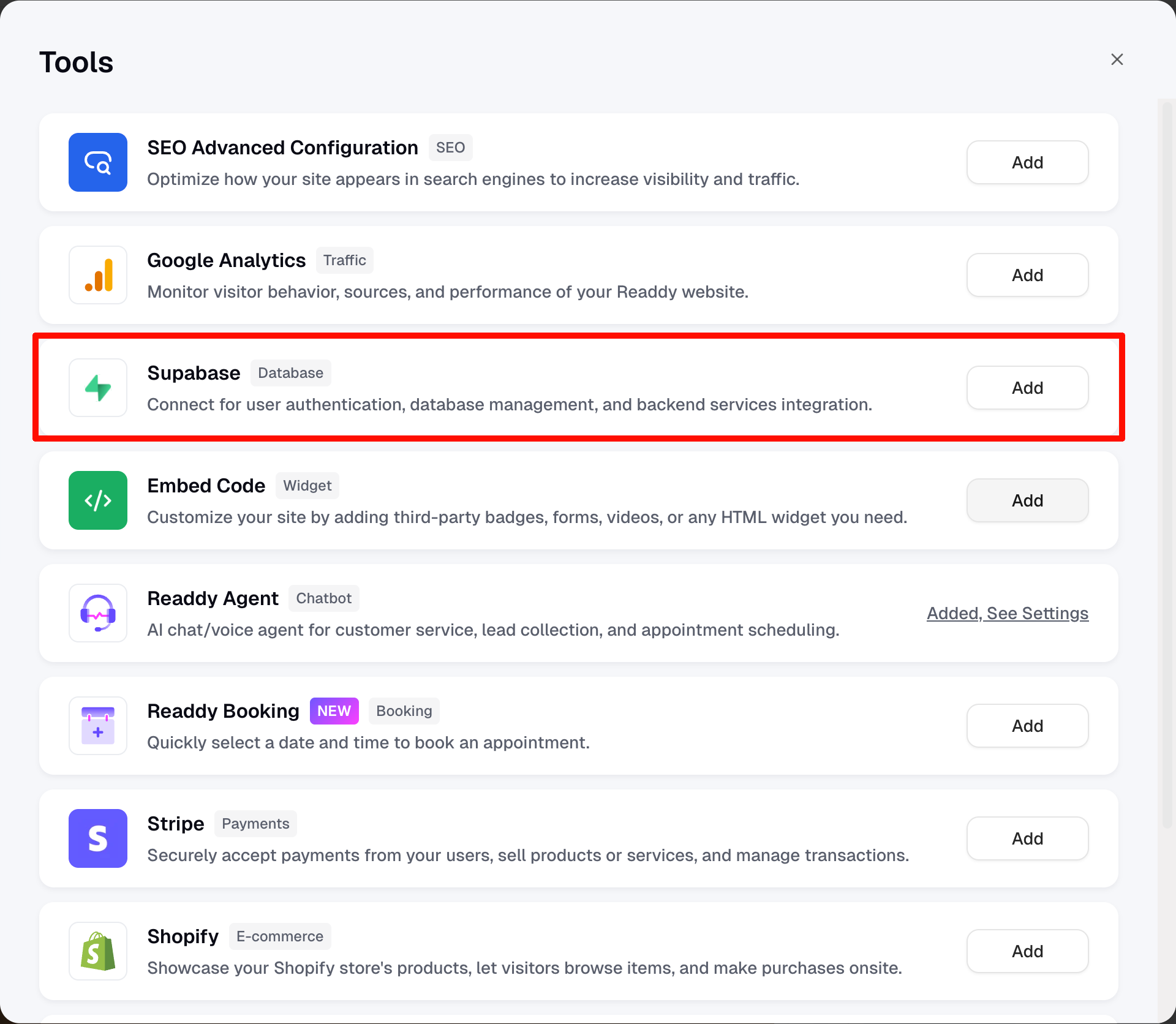1176x1024 pixels.
Task: Click the Readdy Booking calendar icon
Action: click(98, 726)
